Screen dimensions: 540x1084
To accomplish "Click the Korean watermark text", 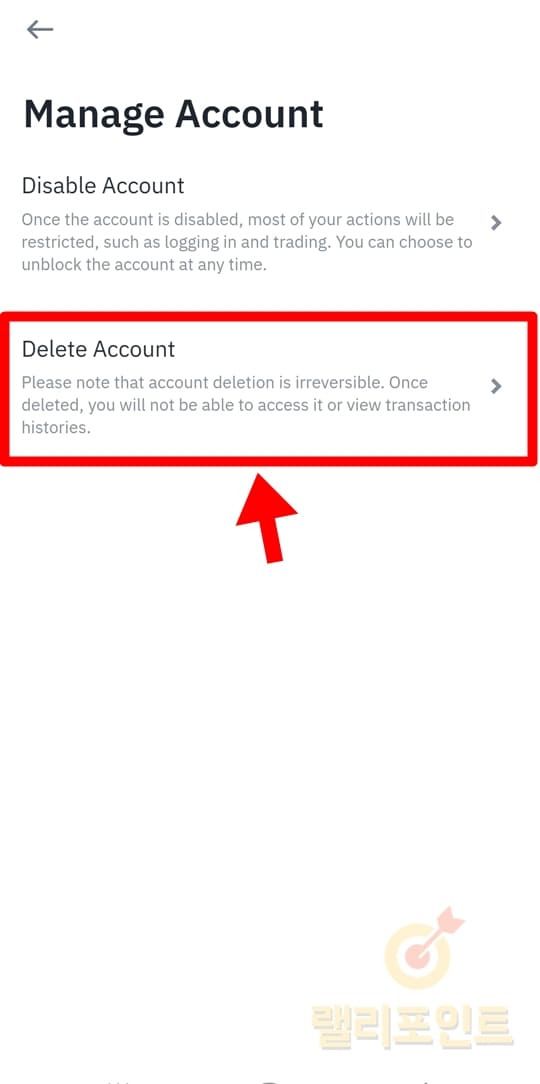I will click(412, 1026).
